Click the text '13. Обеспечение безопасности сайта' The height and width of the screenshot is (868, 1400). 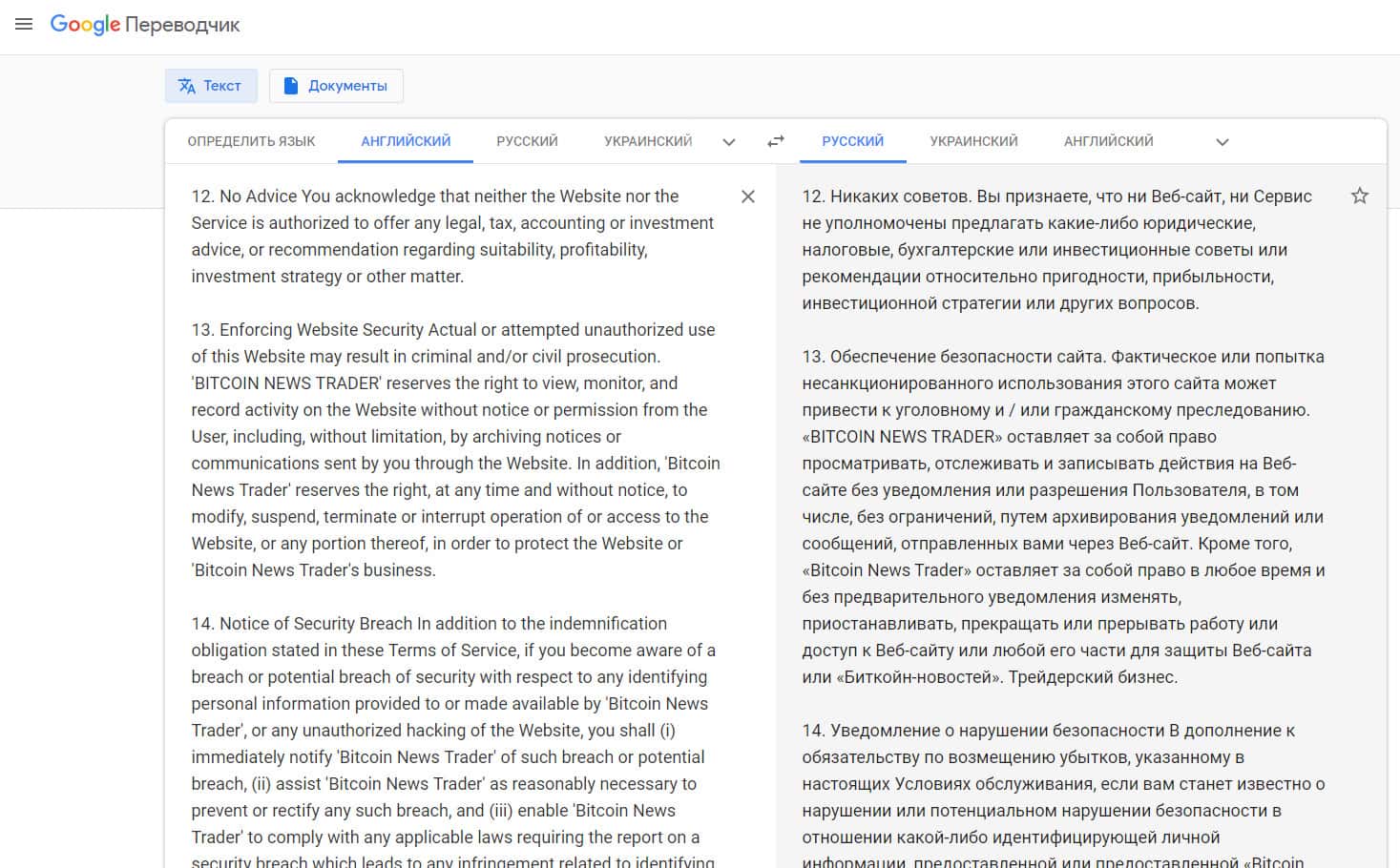(x=952, y=357)
